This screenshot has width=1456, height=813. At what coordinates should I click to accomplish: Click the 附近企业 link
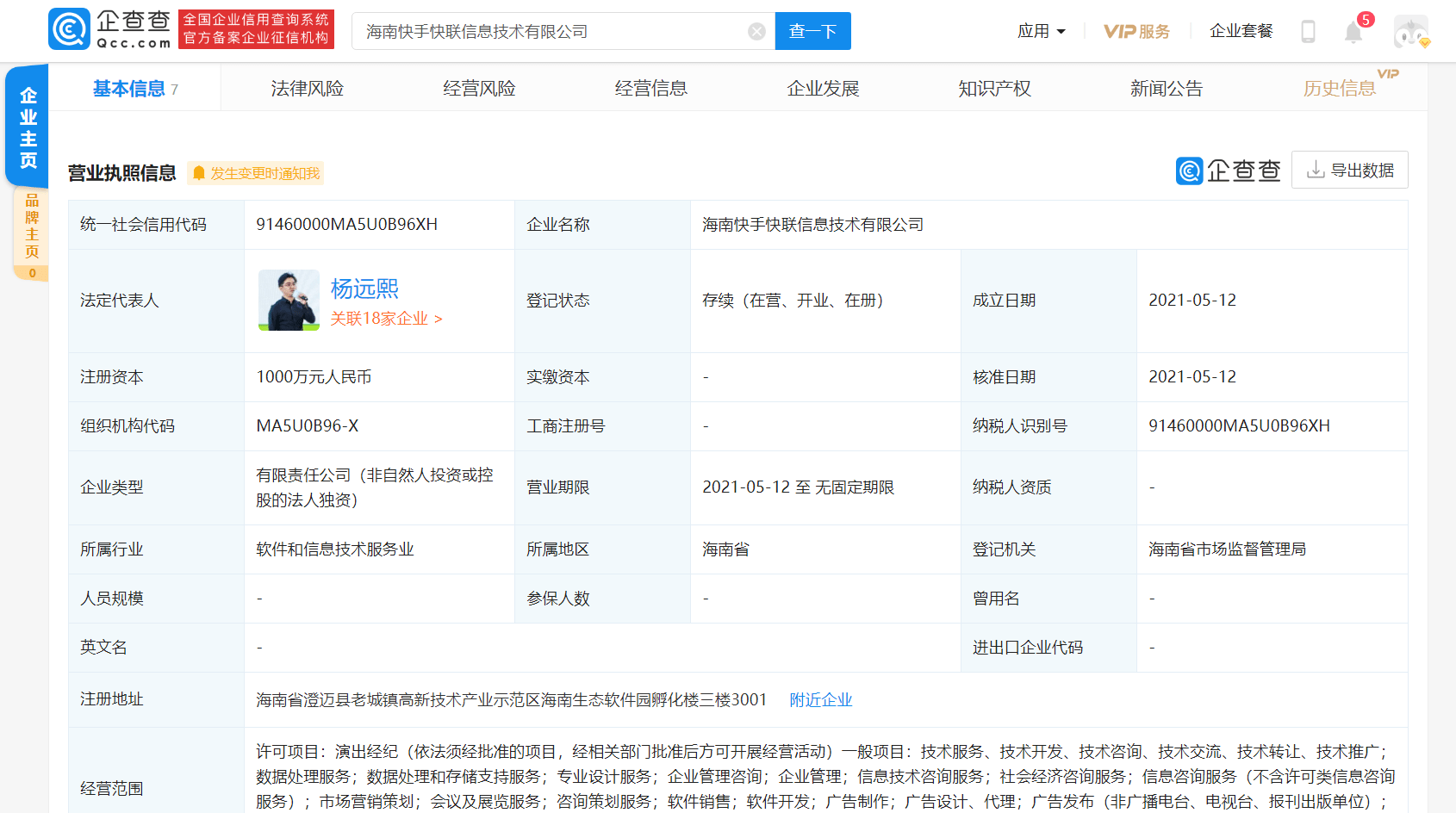coord(820,700)
